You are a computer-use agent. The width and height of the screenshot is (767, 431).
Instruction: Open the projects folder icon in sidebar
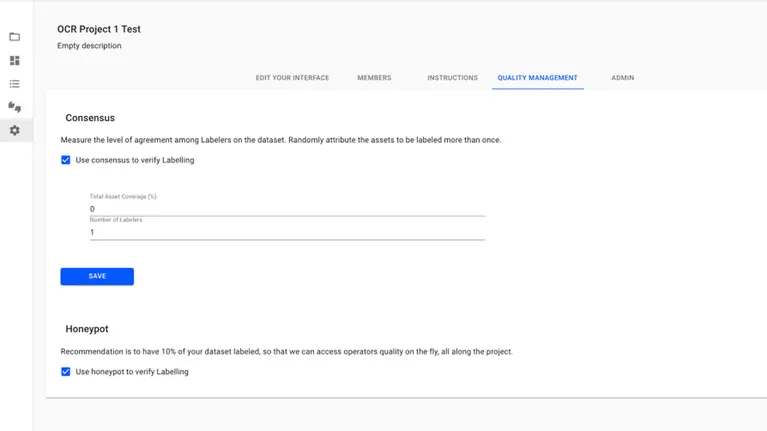coord(14,37)
